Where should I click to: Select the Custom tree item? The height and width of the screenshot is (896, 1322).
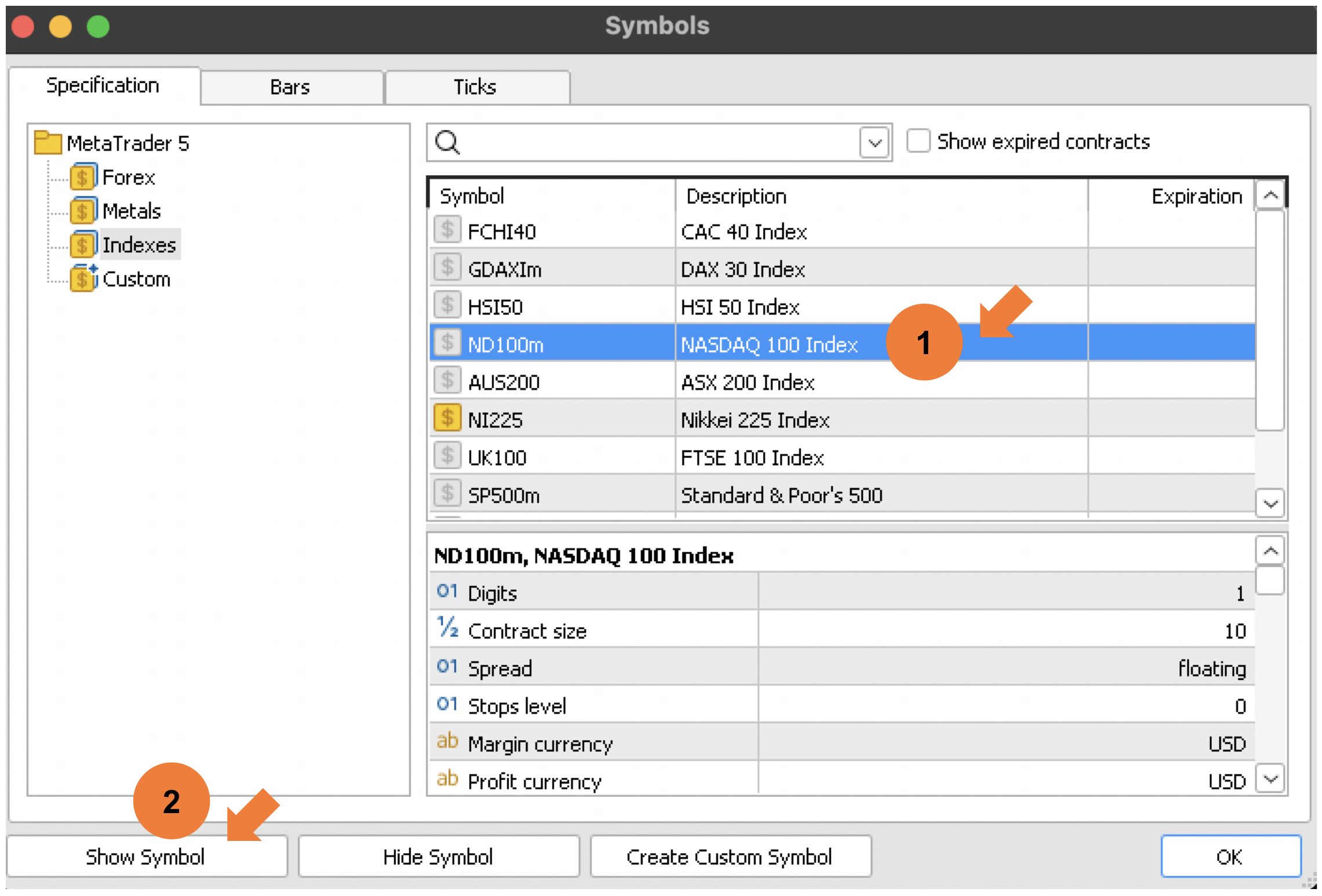[x=136, y=279]
